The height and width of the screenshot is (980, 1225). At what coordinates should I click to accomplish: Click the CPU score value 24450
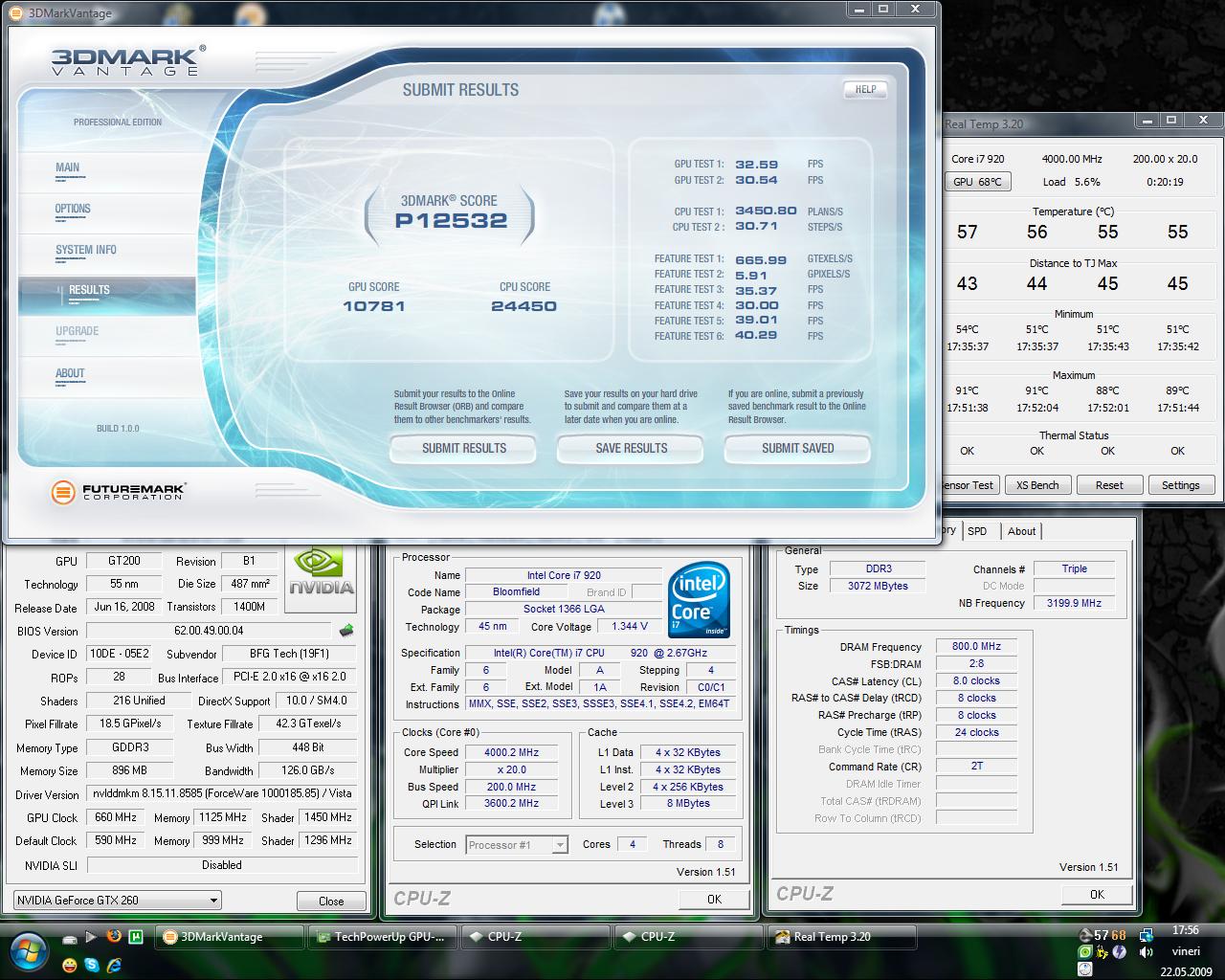pyautogui.click(x=523, y=306)
